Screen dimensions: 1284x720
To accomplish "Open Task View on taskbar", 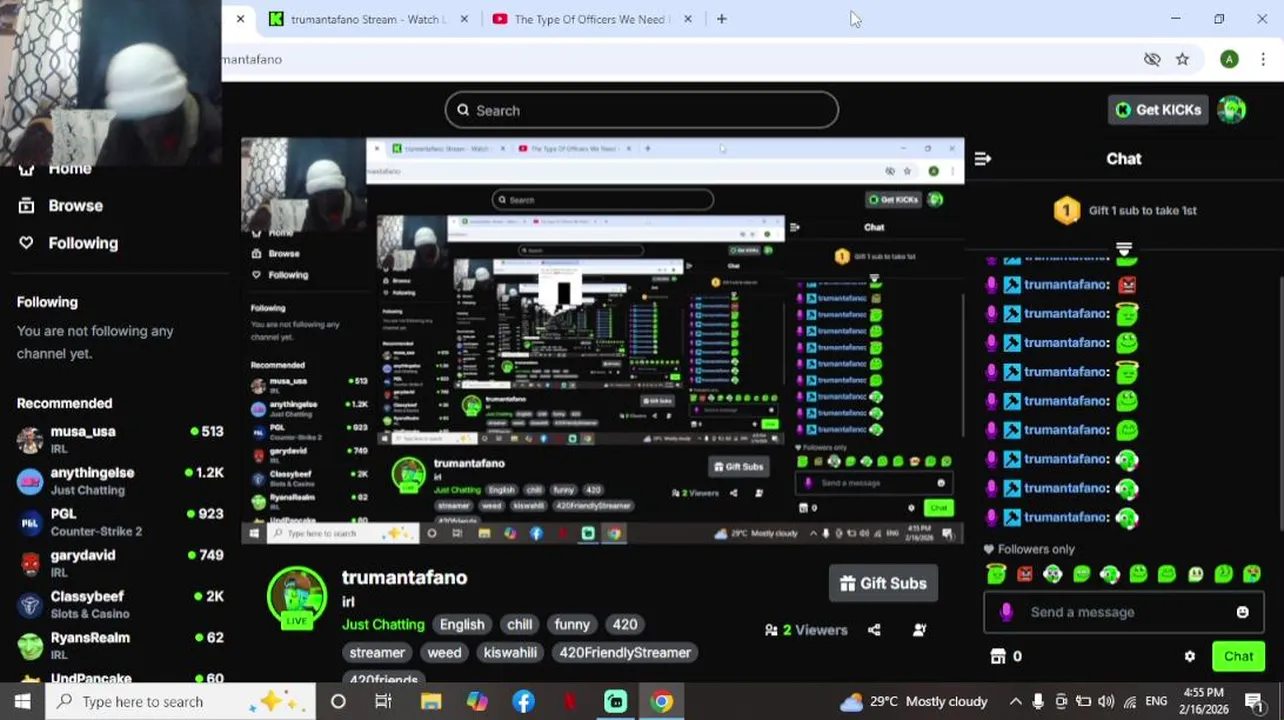I will point(383,702).
